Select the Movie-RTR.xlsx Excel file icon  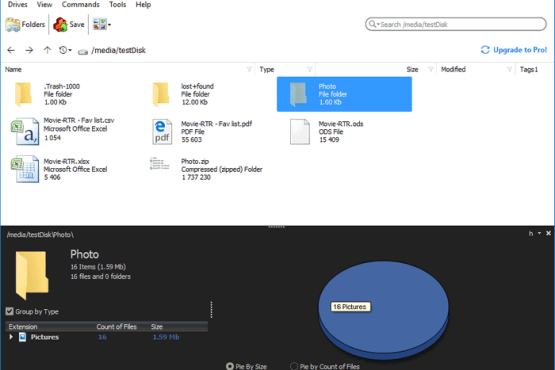(x=25, y=169)
